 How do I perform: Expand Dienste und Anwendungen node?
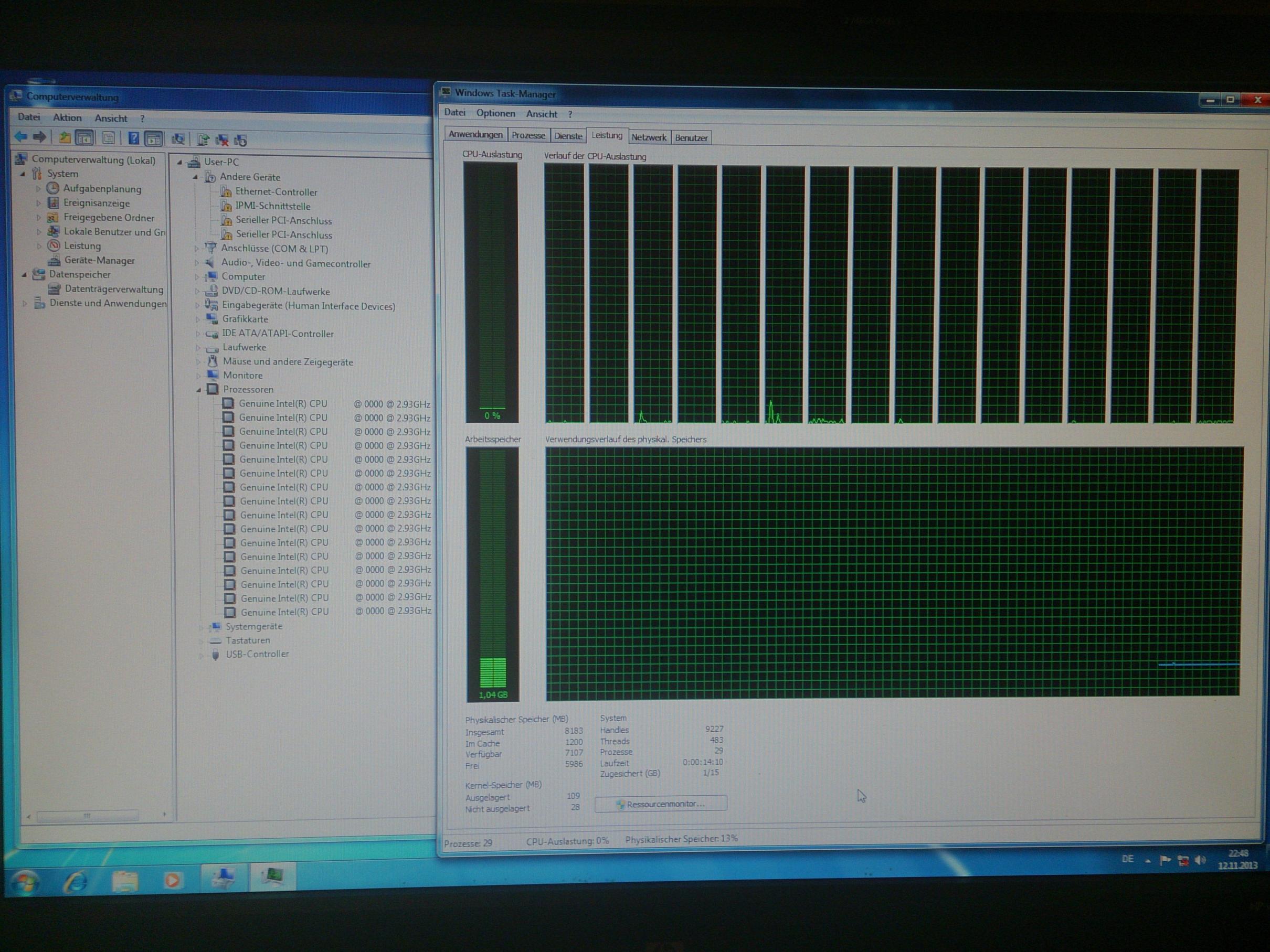point(25,304)
